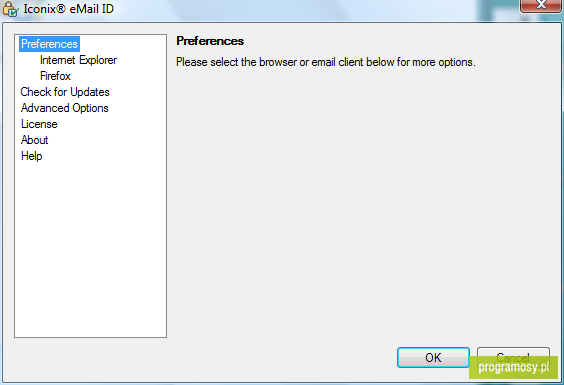Select the Firefox tree entry

click(x=55, y=76)
